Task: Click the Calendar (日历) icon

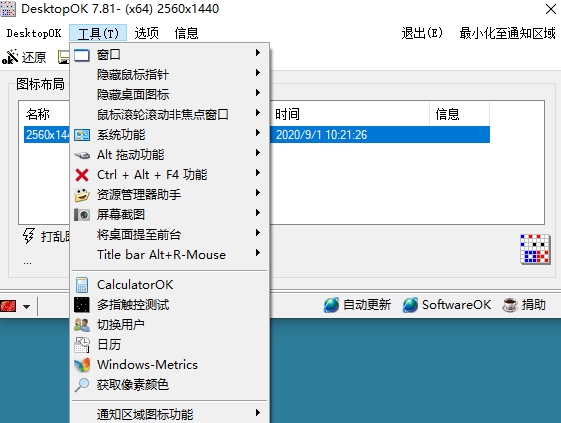Action: 82,345
